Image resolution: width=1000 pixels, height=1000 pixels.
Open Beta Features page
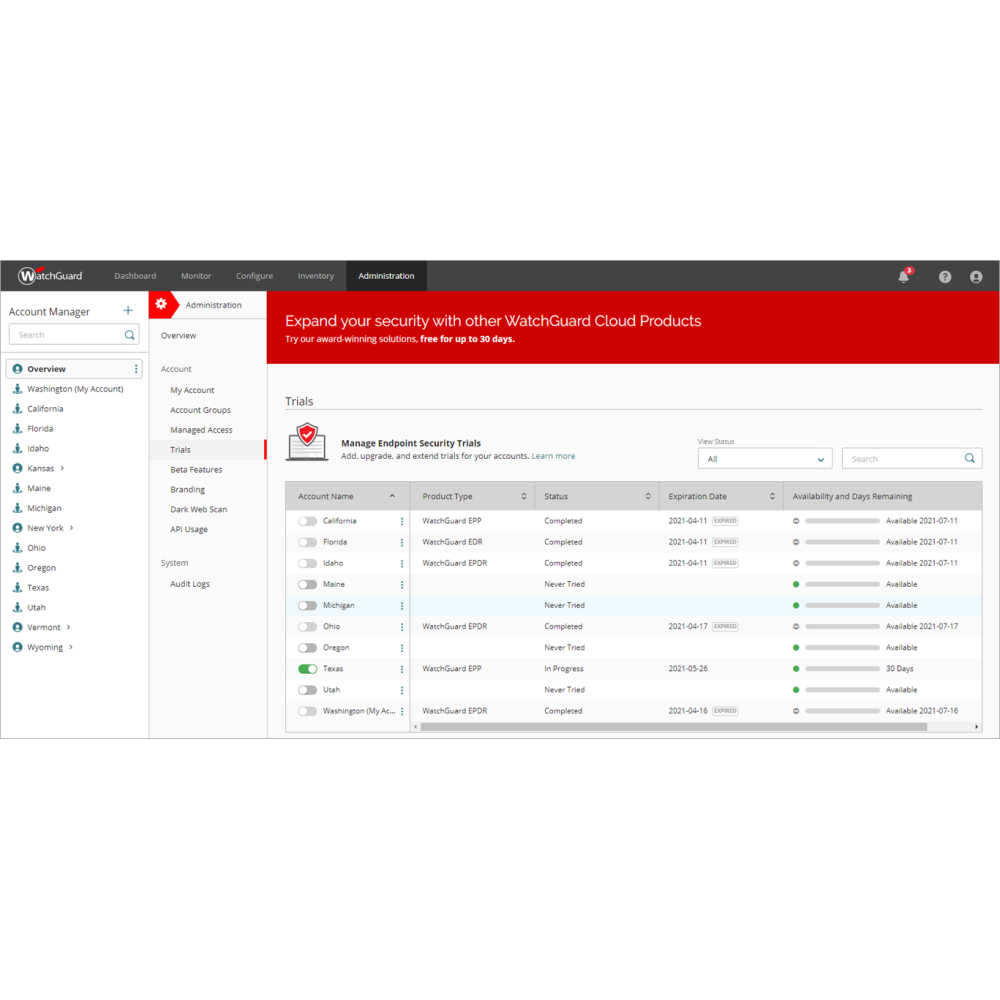pos(196,469)
